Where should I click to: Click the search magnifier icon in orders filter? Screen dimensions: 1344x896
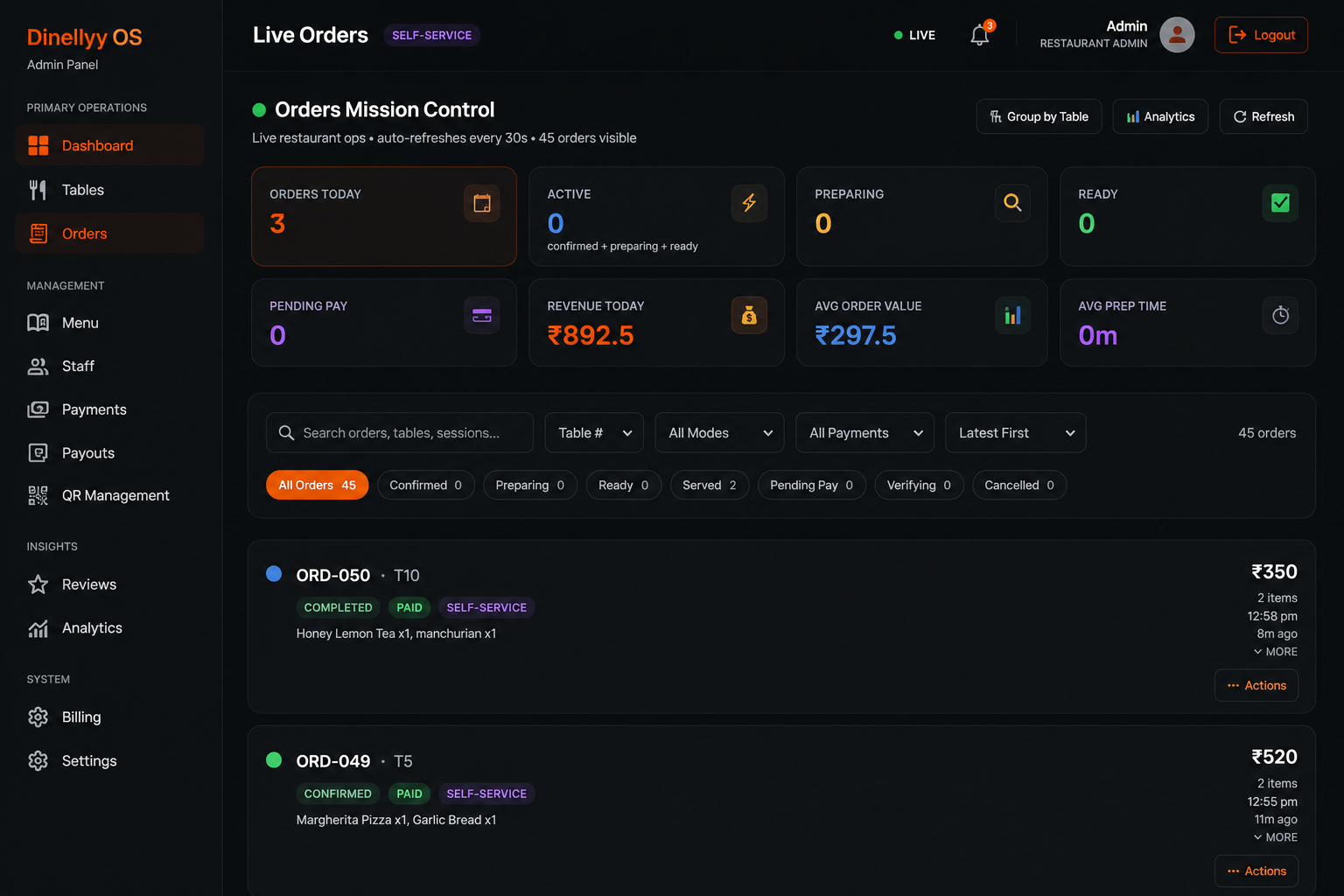[x=286, y=433]
